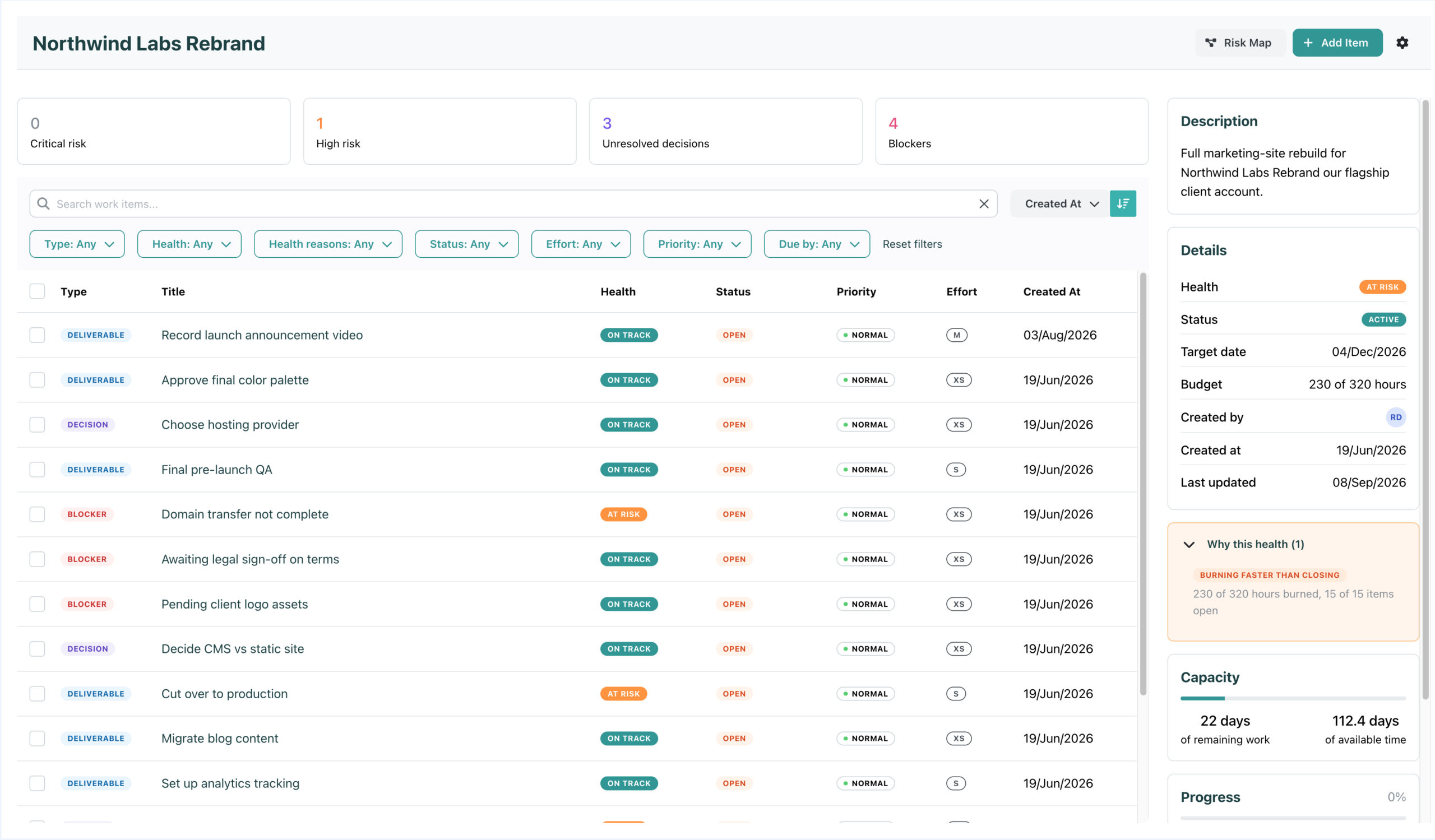Open Migrate blog content item

pos(219,739)
